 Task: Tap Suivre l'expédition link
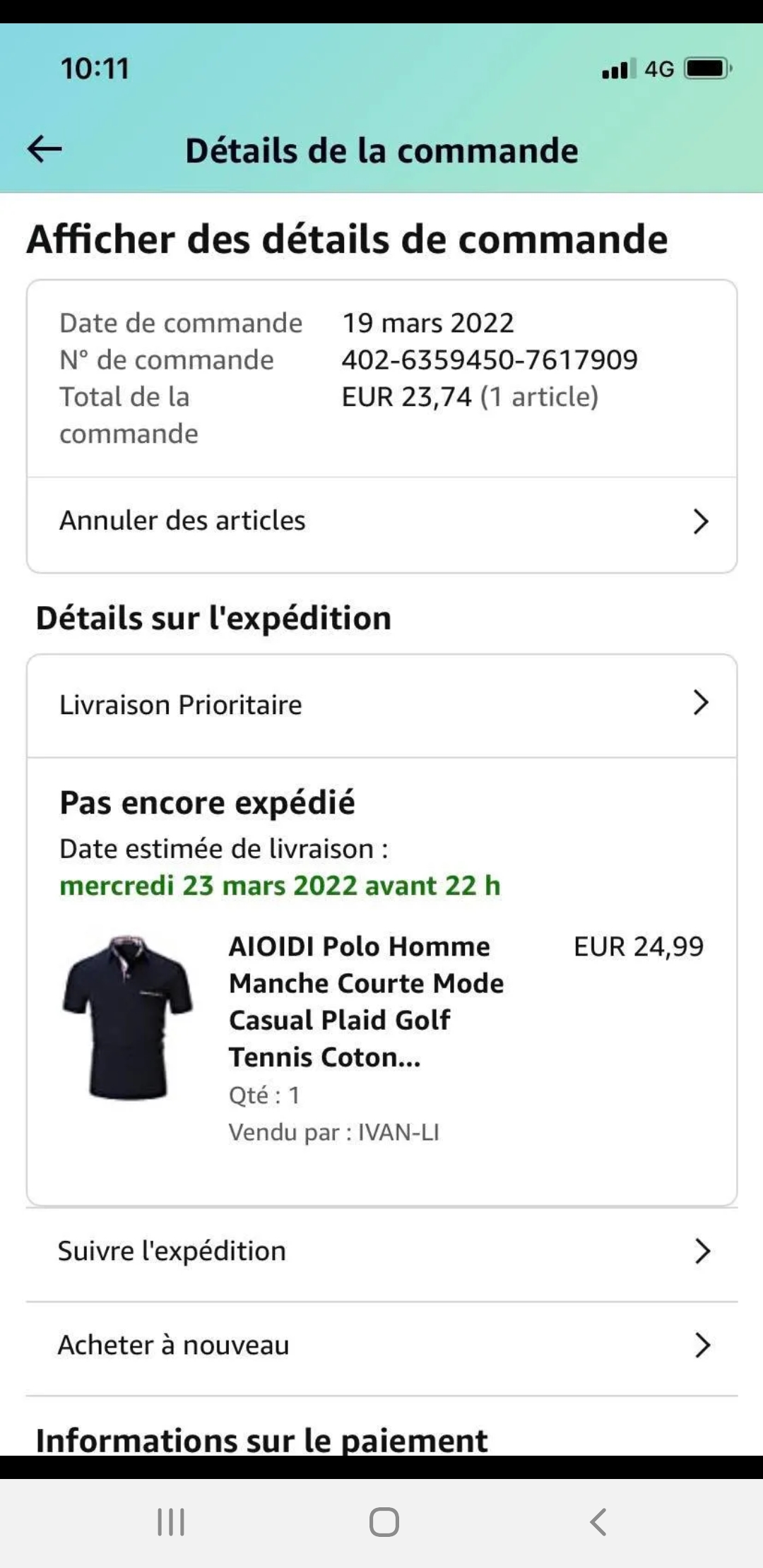[172, 1251]
